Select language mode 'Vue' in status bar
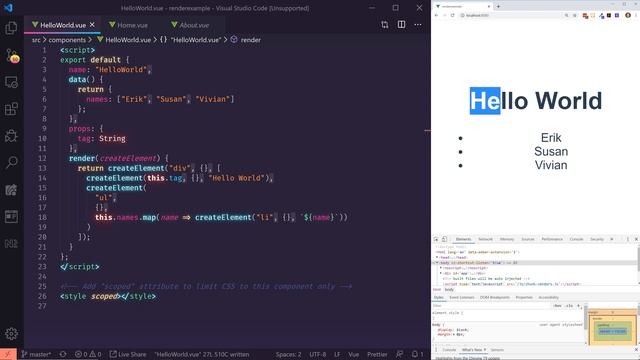The height and width of the screenshot is (360, 640). pyautogui.click(x=353, y=354)
